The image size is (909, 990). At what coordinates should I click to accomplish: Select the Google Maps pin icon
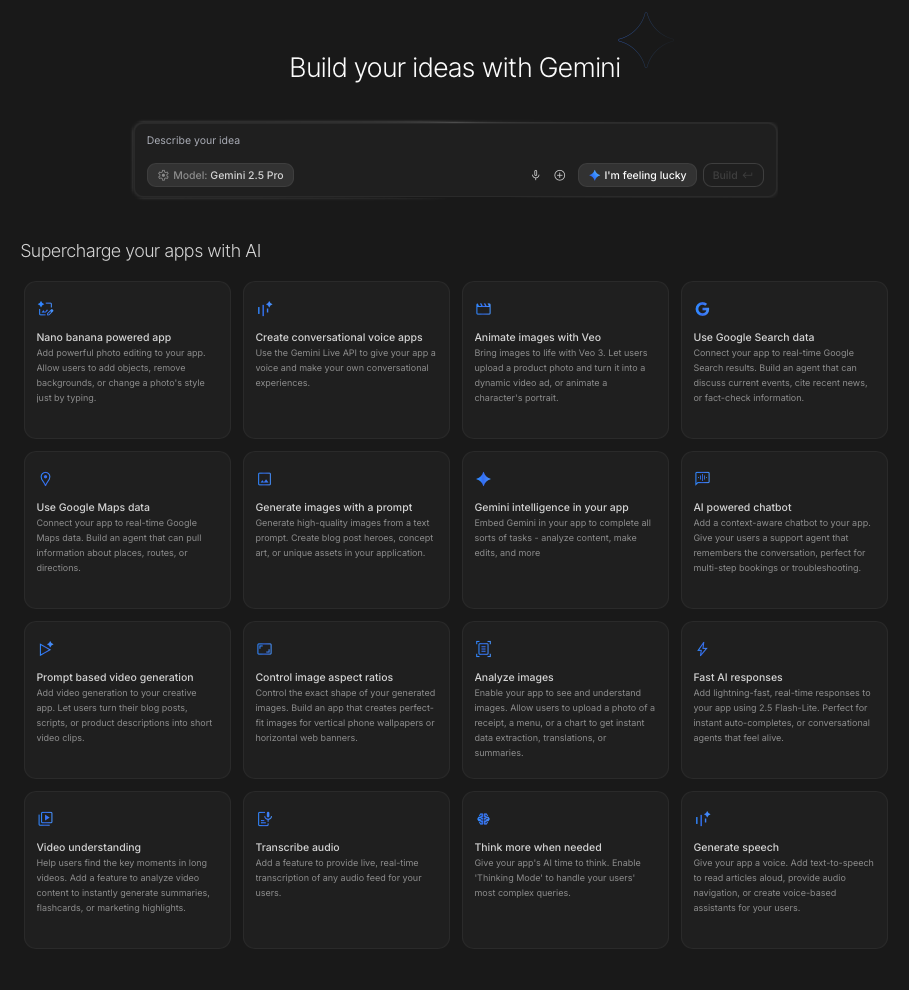(x=45, y=478)
